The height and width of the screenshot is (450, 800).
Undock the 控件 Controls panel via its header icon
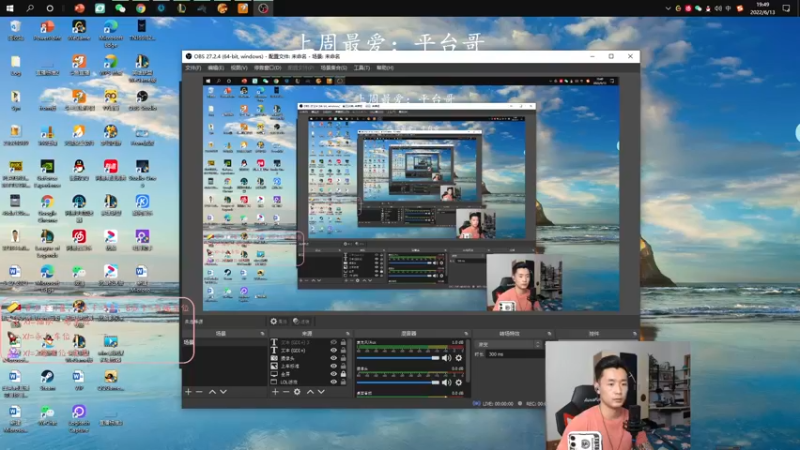tap(635, 334)
